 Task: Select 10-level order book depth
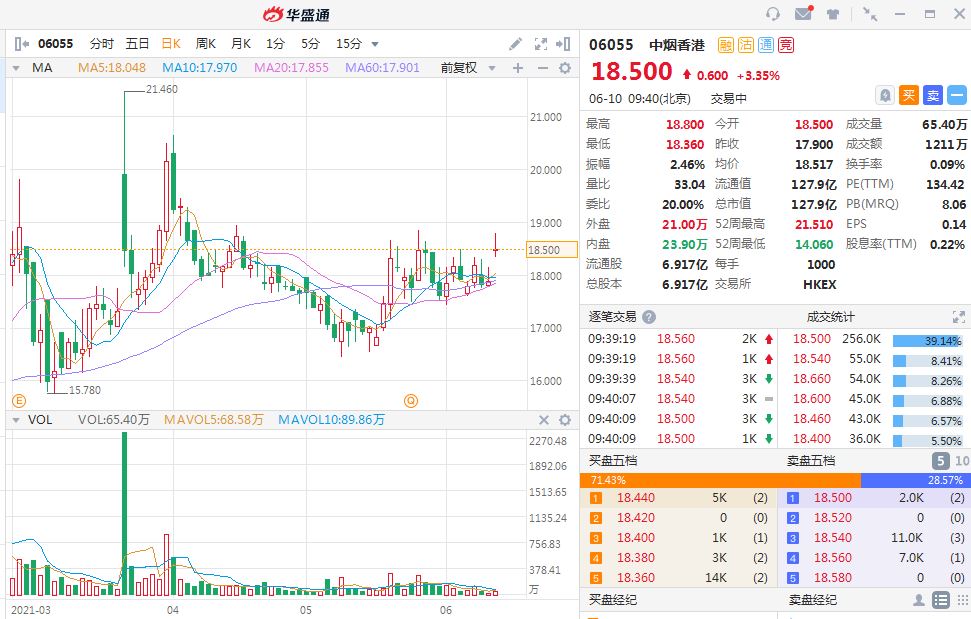(962, 461)
